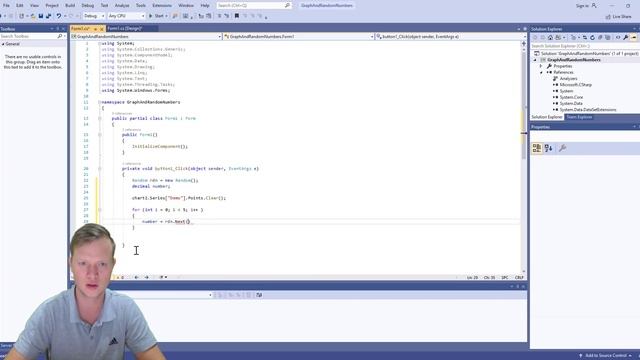Click the Collapse All icon in Solution Explorer
Viewport: 640px width, 360px height.
tap(600, 38)
